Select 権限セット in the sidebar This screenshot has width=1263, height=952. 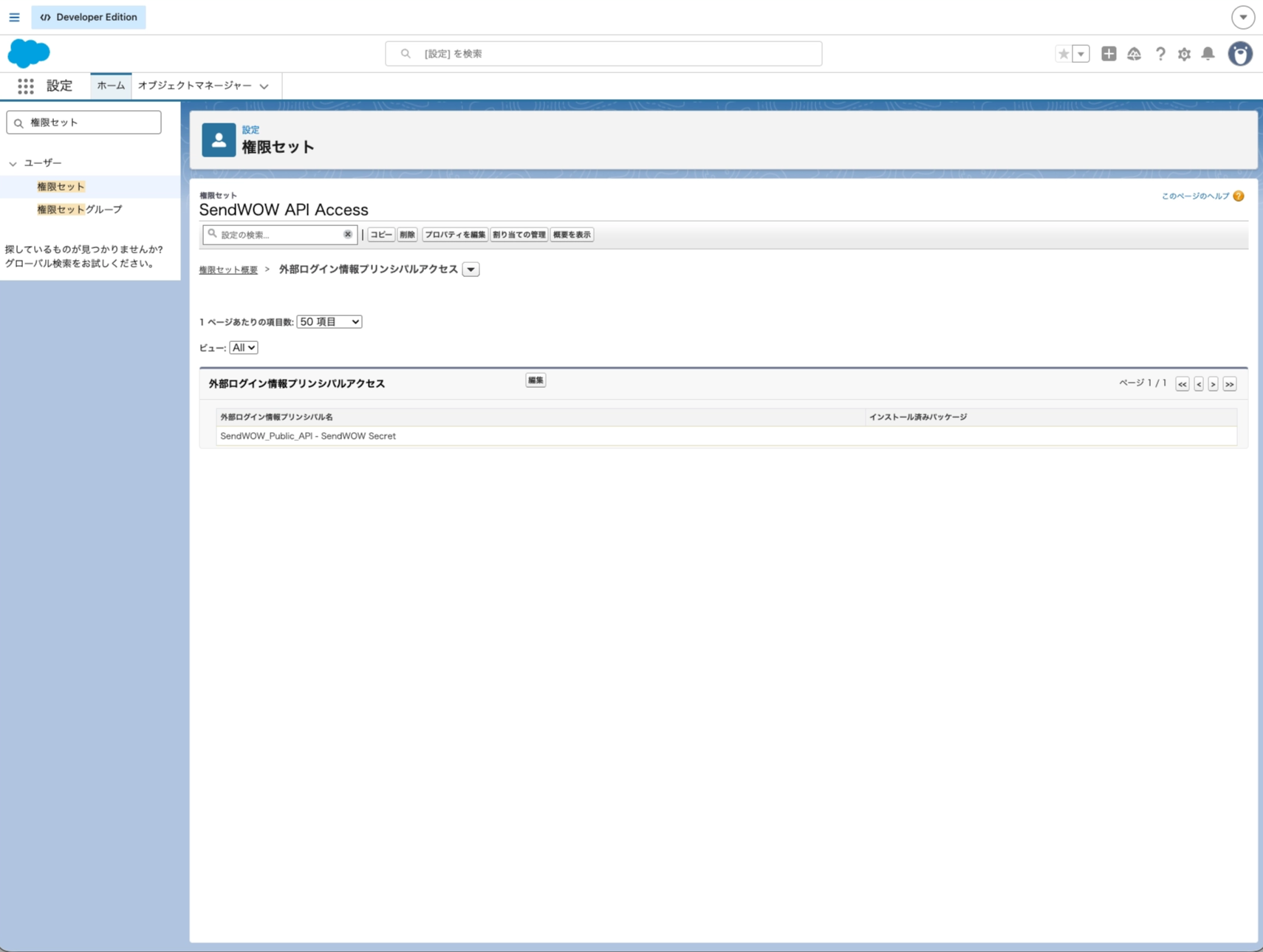(x=61, y=187)
